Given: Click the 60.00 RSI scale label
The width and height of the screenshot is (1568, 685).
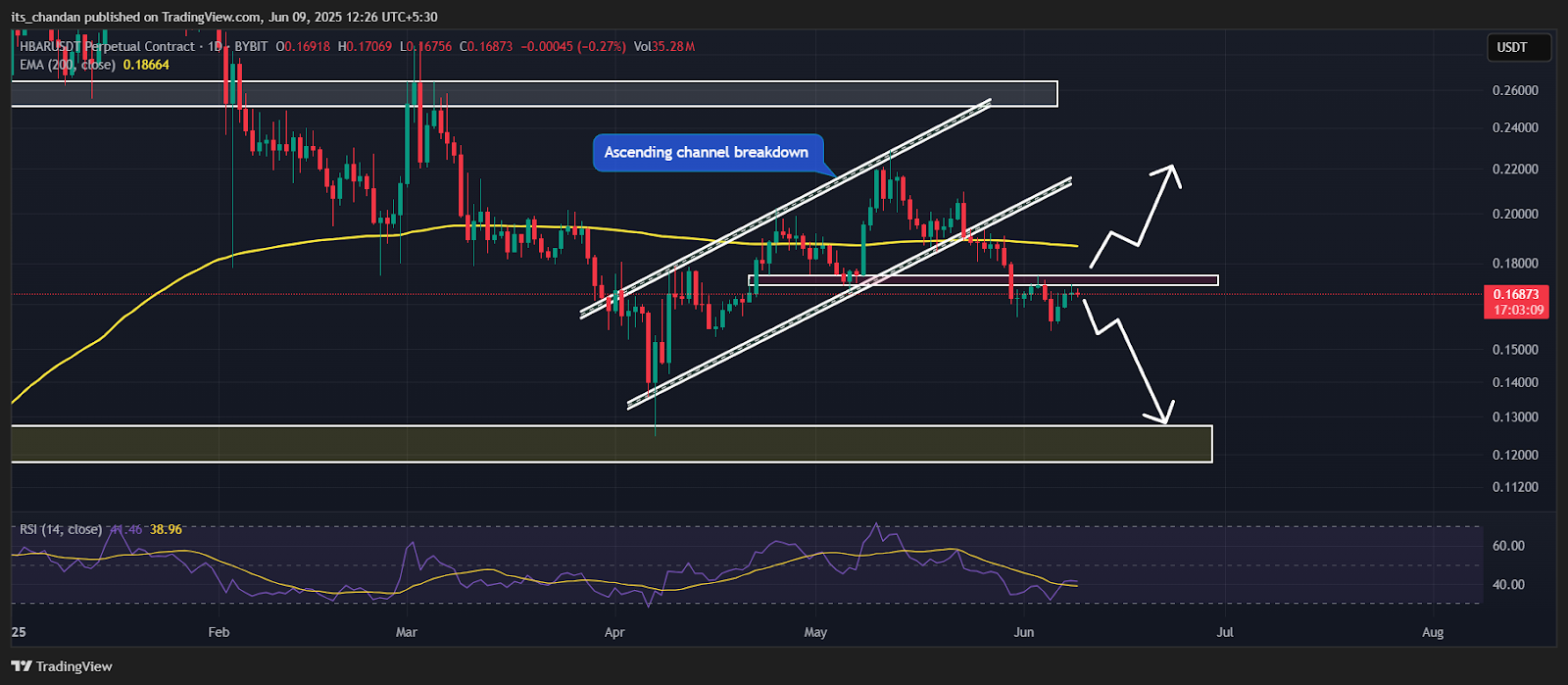Looking at the screenshot, I should (x=1508, y=546).
